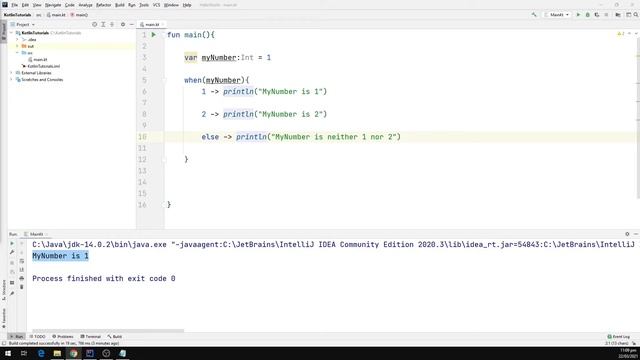Hide the Project panel with the minus icon
This screenshot has height=360, width=640.
coord(131,24)
